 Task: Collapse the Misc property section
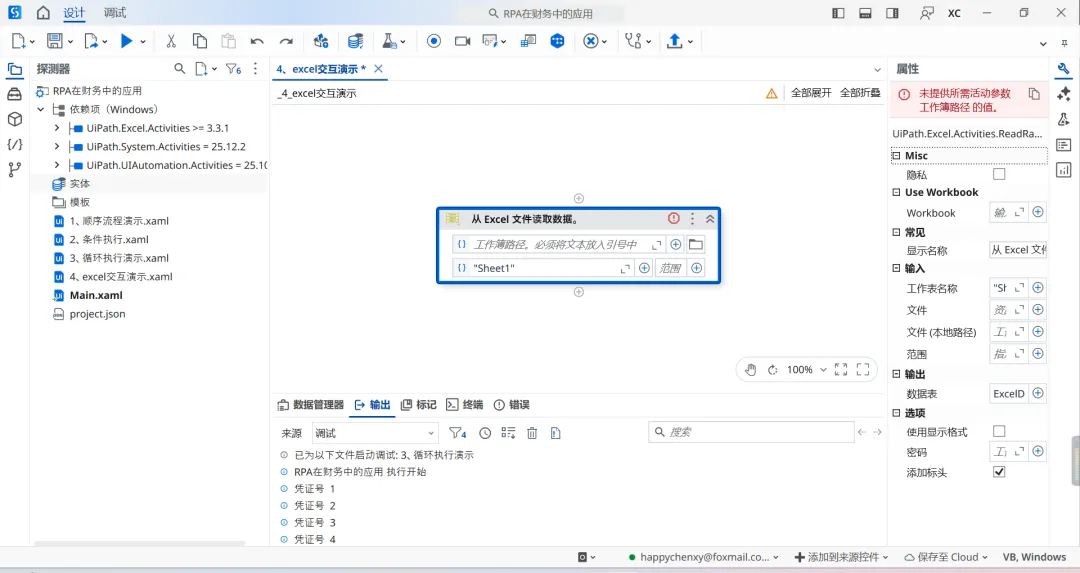click(x=896, y=156)
